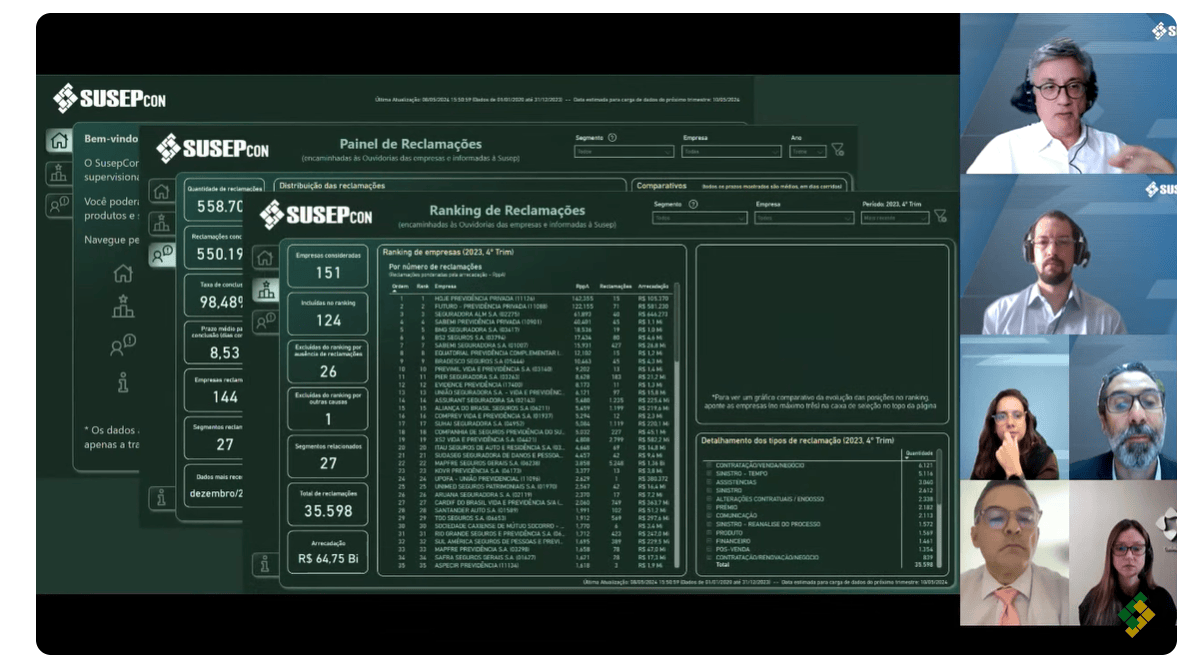Sort detalhamento list by Quantidade header

[x=919, y=454]
